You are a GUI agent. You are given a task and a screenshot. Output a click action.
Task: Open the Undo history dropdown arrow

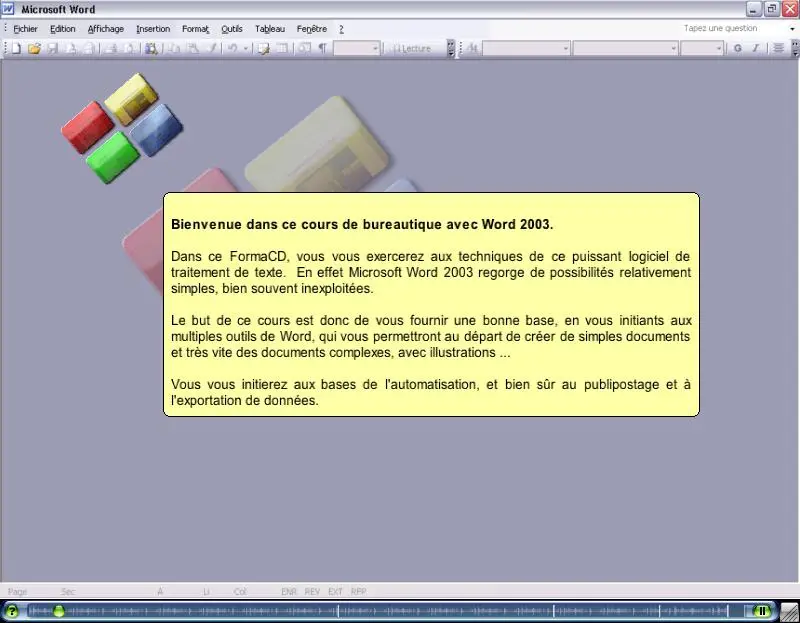[245, 48]
